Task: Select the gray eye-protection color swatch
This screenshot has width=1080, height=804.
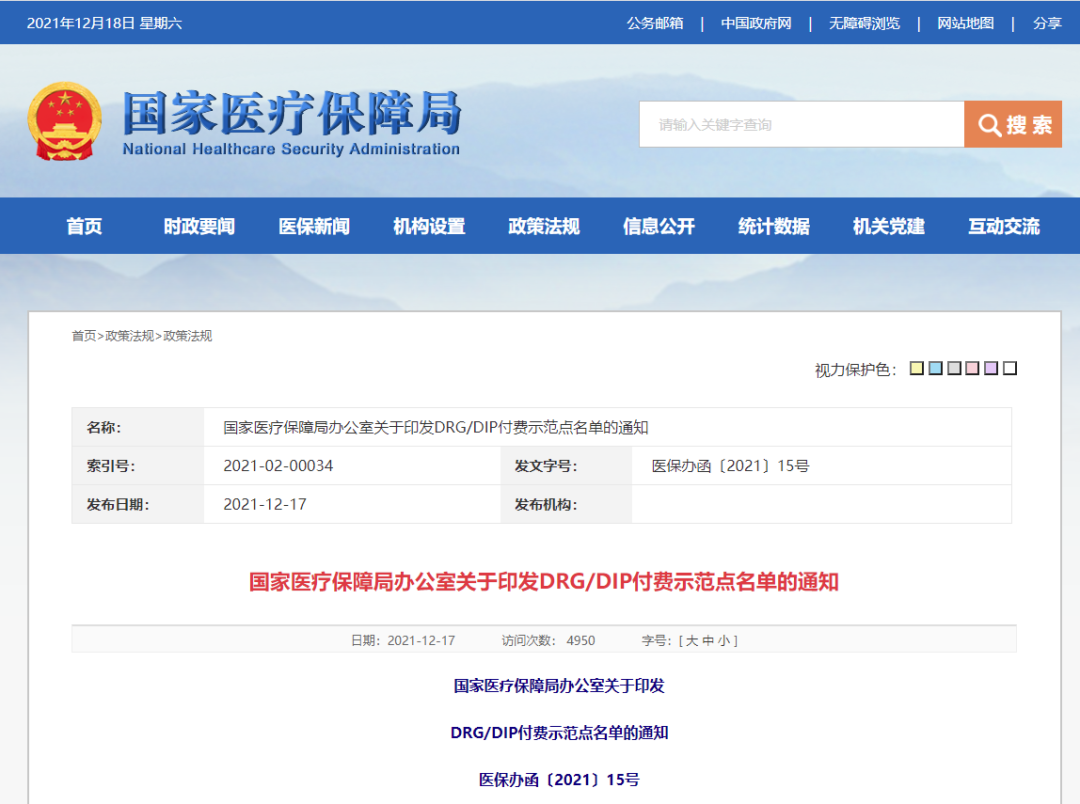Action: pos(954,369)
